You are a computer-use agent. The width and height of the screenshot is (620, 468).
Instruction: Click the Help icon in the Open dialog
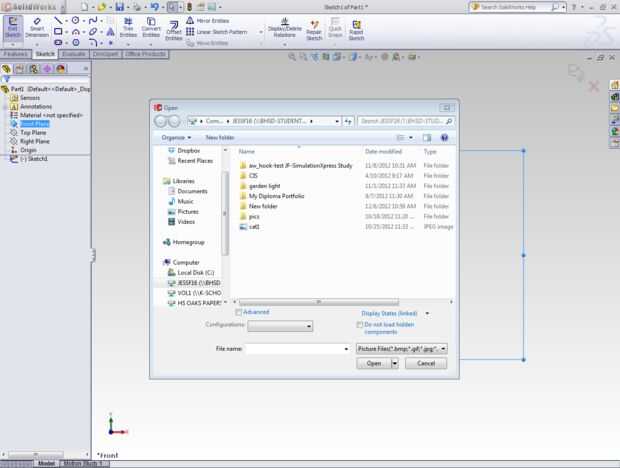click(444, 138)
